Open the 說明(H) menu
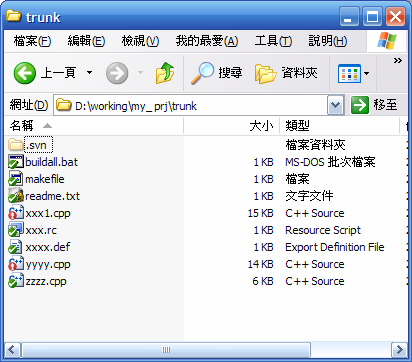 (x=327, y=41)
